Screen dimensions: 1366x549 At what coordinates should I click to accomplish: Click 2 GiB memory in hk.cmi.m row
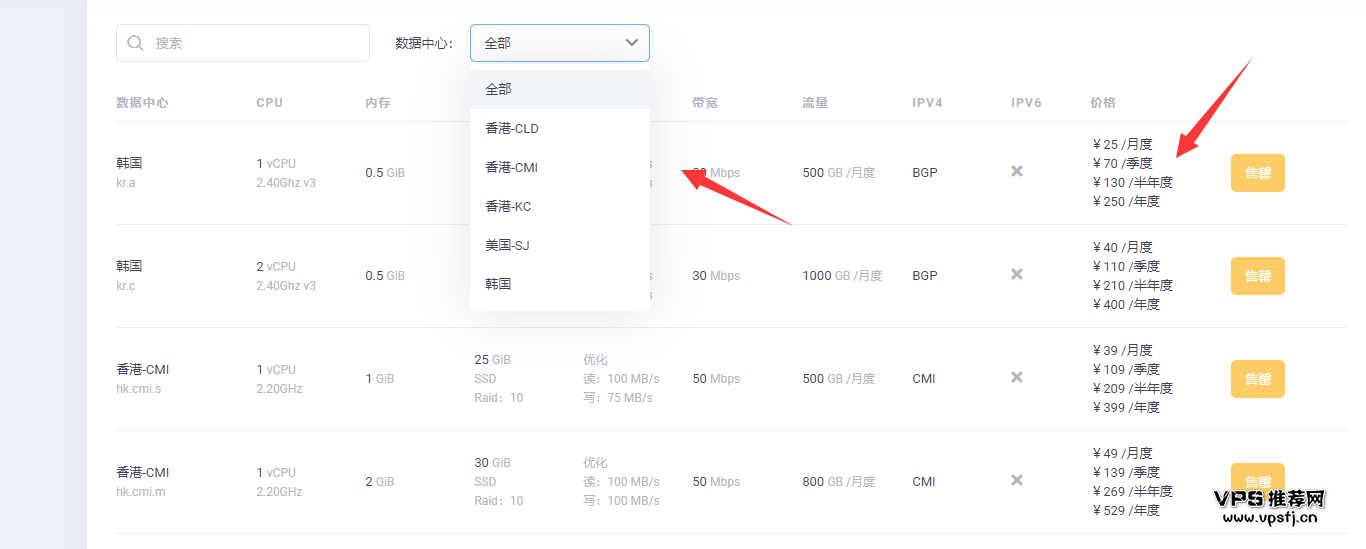pyautogui.click(x=380, y=482)
